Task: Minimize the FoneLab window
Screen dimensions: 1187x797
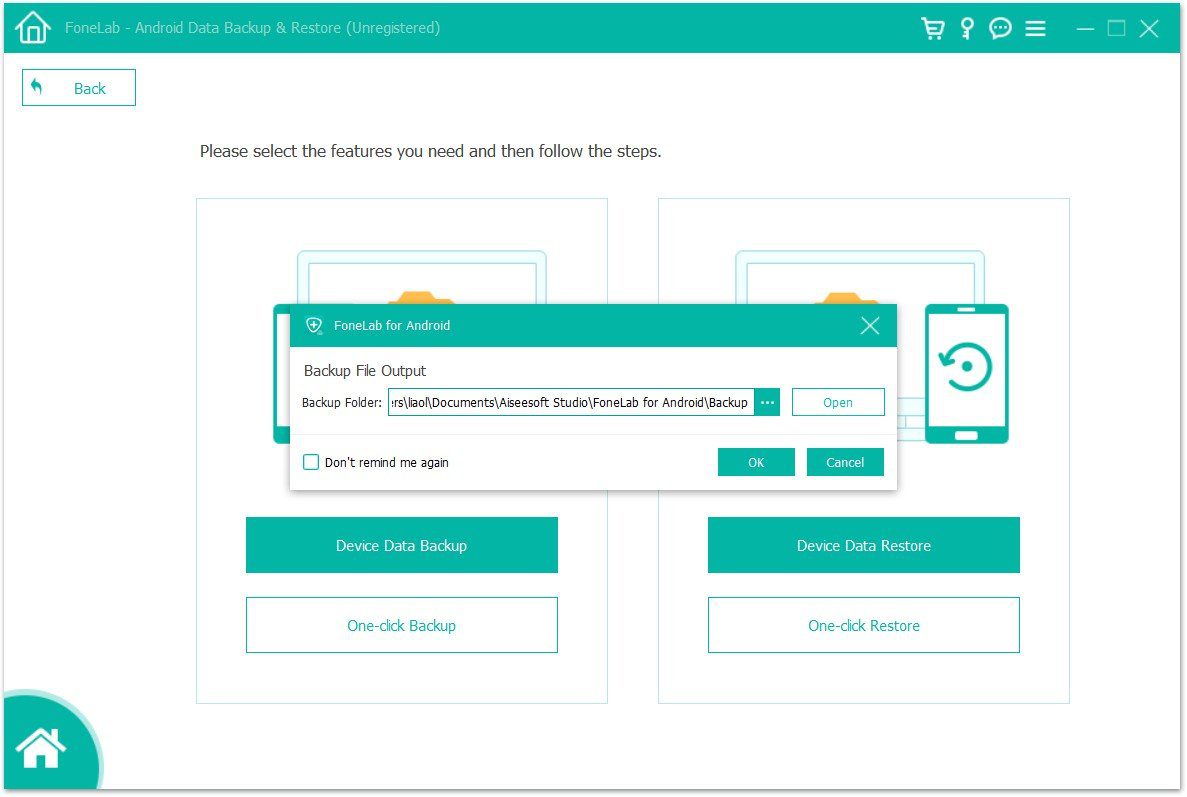Action: (1085, 29)
